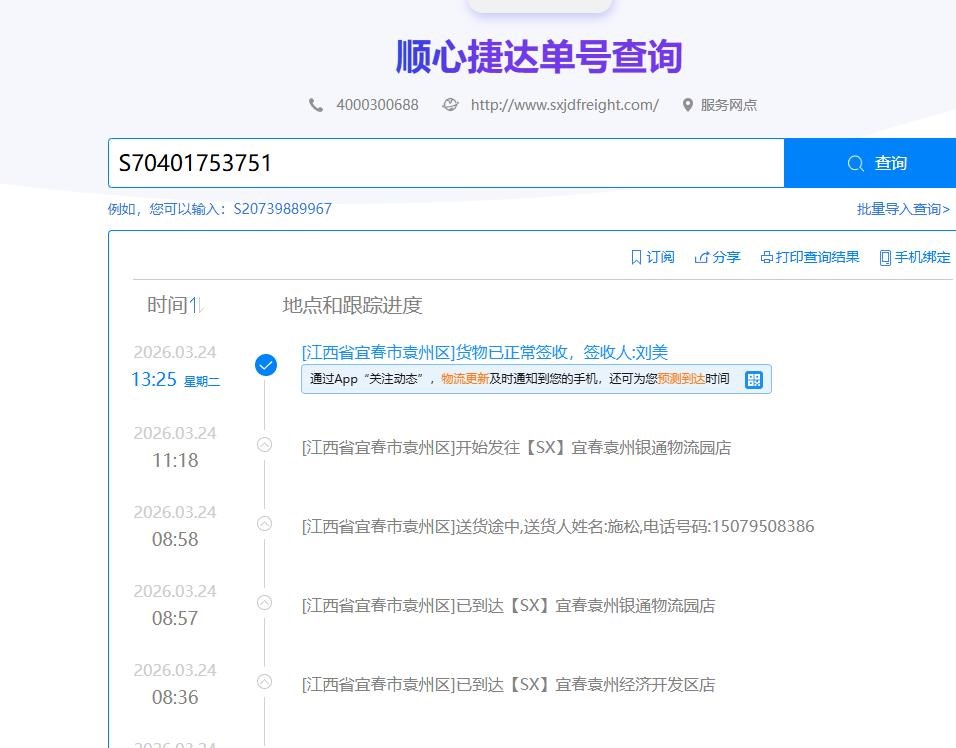Open http://www.sxjdfreight.com/ website link
This screenshot has width=956, height=748.
tap(564, 105)
